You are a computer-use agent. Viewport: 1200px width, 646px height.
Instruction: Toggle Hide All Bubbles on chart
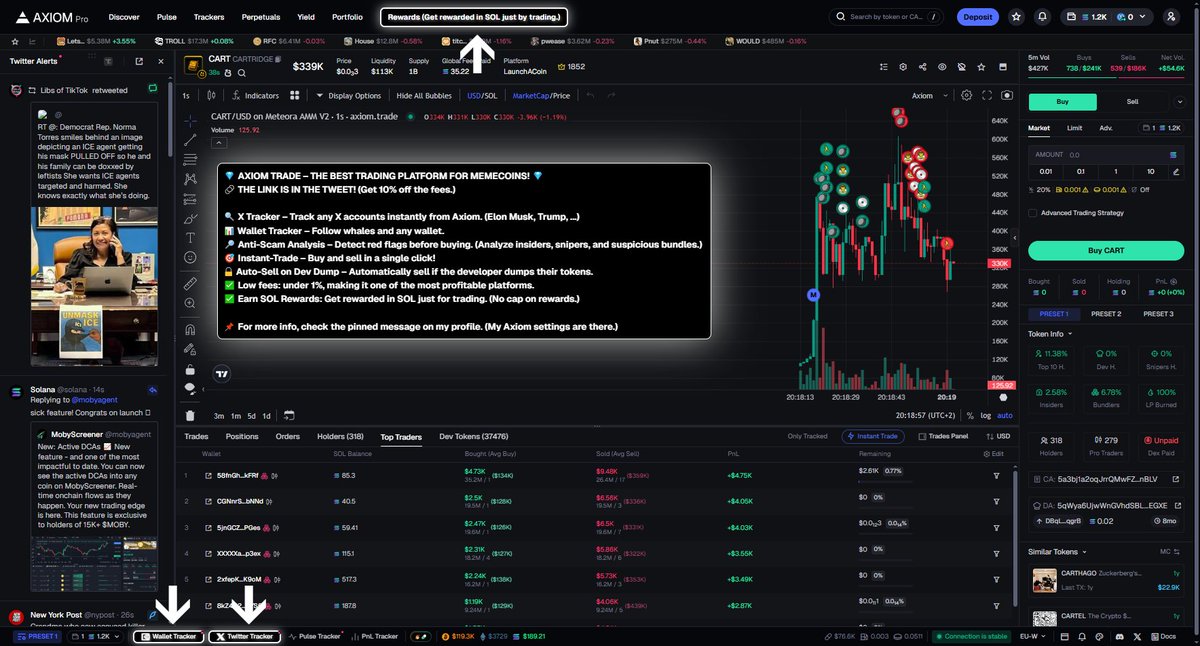pos(424,96)
